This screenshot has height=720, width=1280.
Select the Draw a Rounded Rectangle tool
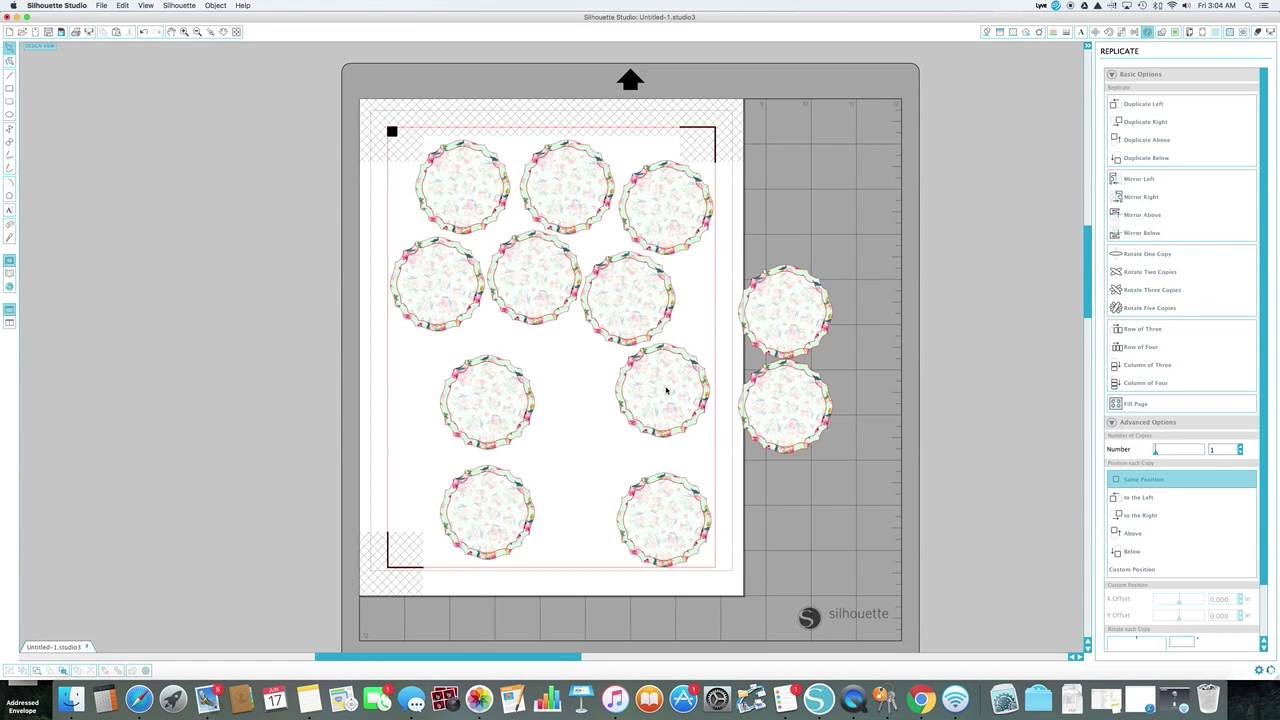point(9,101)
